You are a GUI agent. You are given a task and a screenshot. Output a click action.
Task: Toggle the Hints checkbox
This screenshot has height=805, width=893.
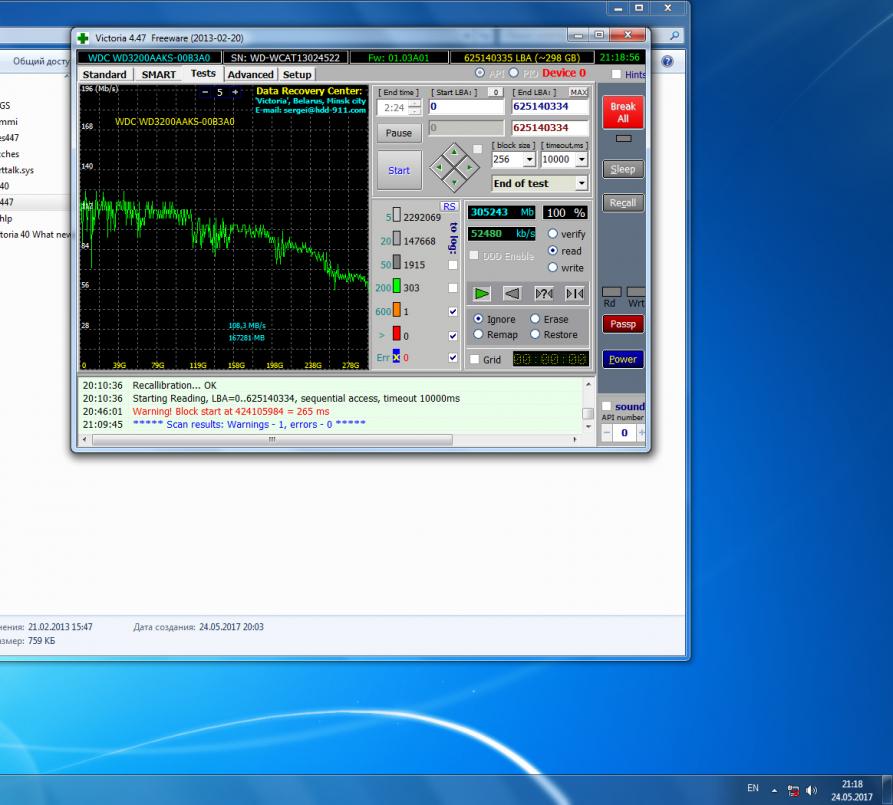(x=616, y=74)
